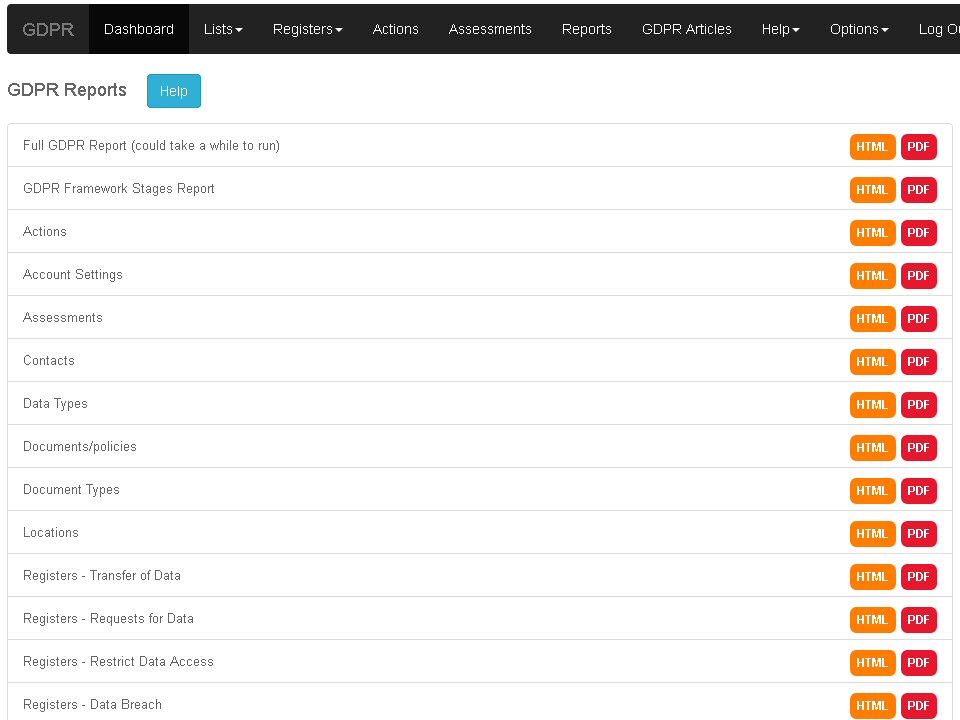Viewport: 960px width, 720px height.
Task: Open the Actions menu item
Action: [x=396, y=29]
